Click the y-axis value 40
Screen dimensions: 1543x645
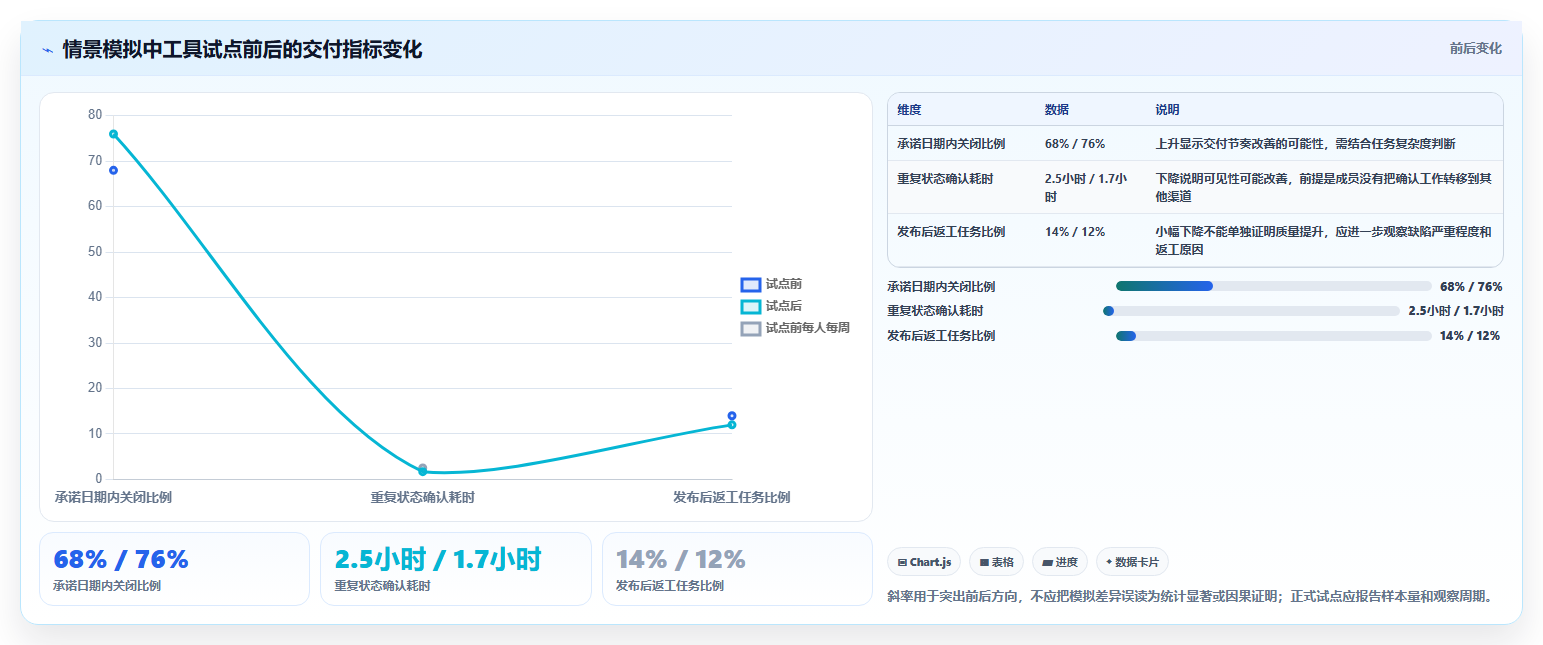[x=95, y=297]
